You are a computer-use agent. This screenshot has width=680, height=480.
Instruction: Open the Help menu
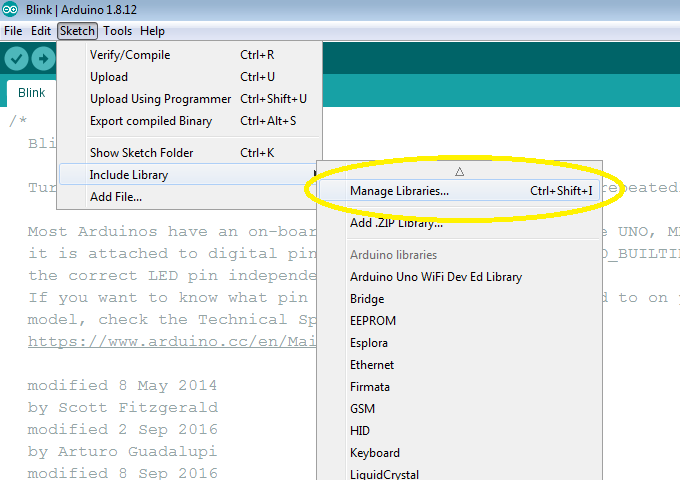[x=152, y=31]
